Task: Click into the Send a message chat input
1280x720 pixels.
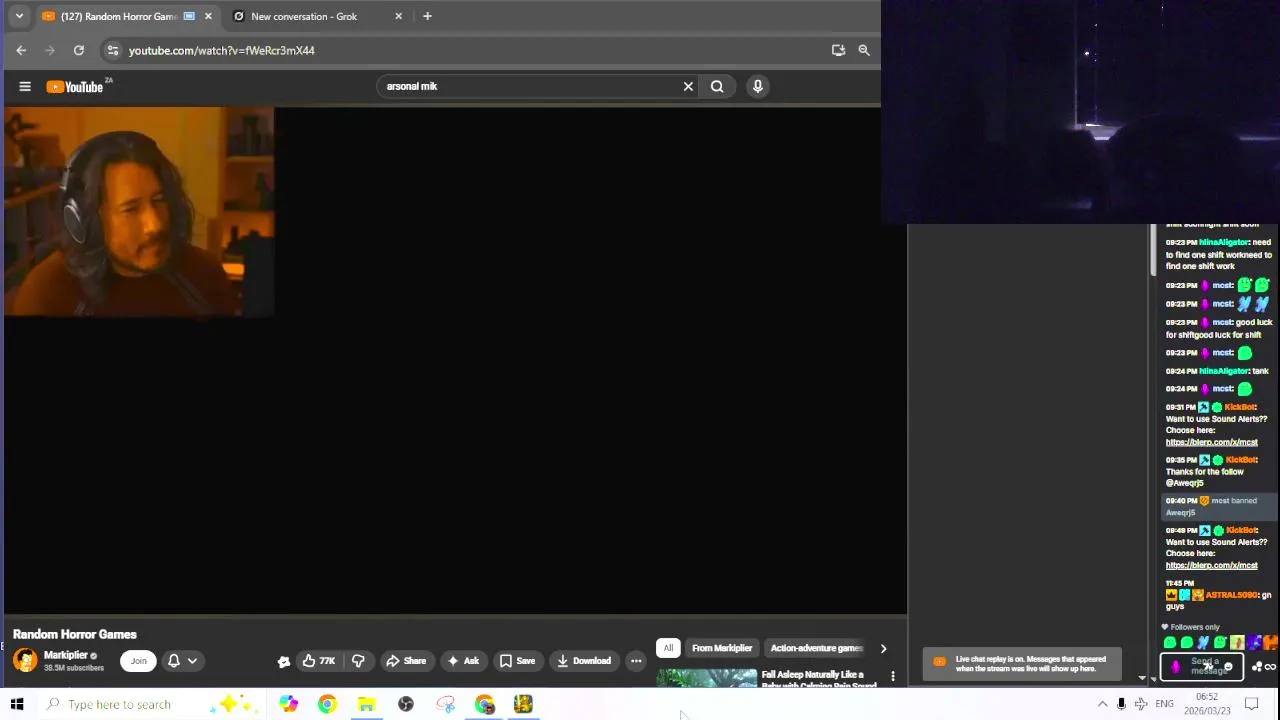Action: (x=1202, y=666)
